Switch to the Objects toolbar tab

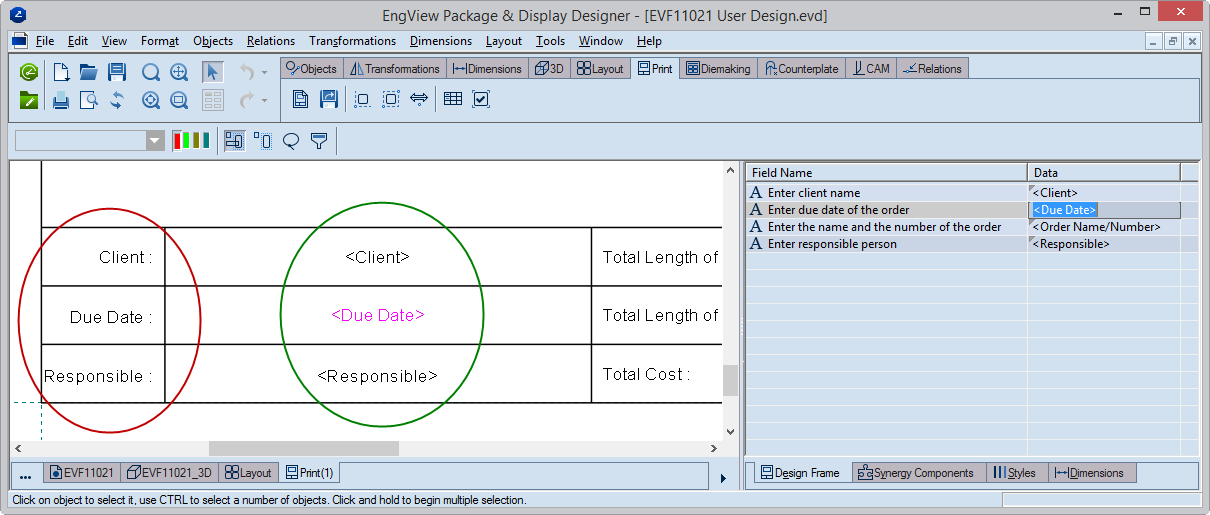tap(311, 69)
